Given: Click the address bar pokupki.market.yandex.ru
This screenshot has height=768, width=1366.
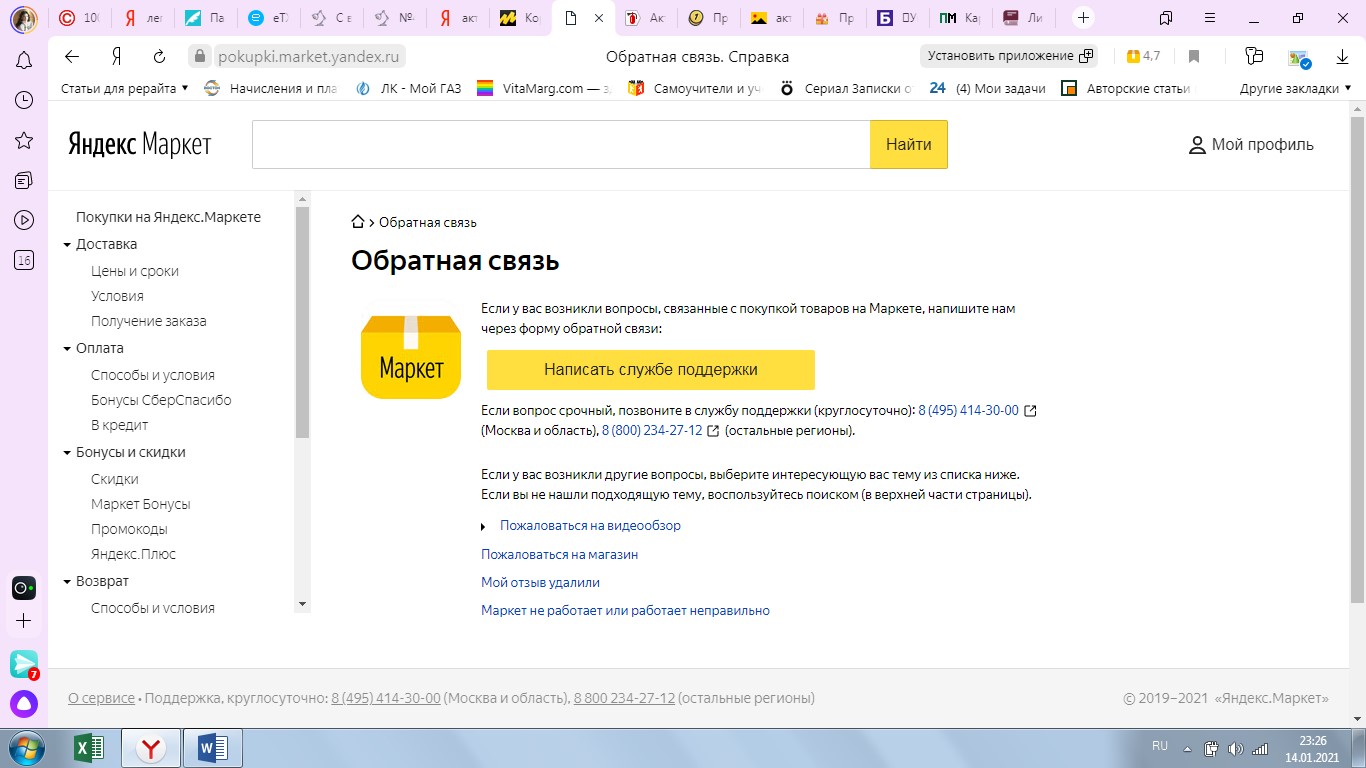Looking at the screenshot, I should coord(309,56).
